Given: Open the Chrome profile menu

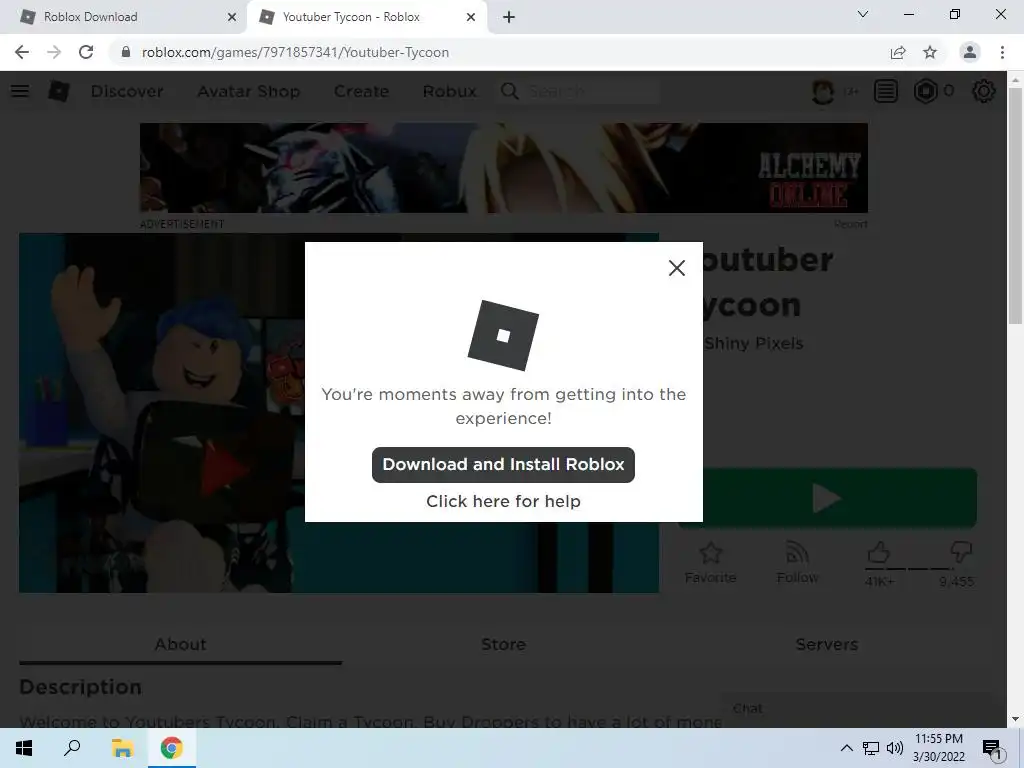Looking at the screenshot, I should pos(970,52).
